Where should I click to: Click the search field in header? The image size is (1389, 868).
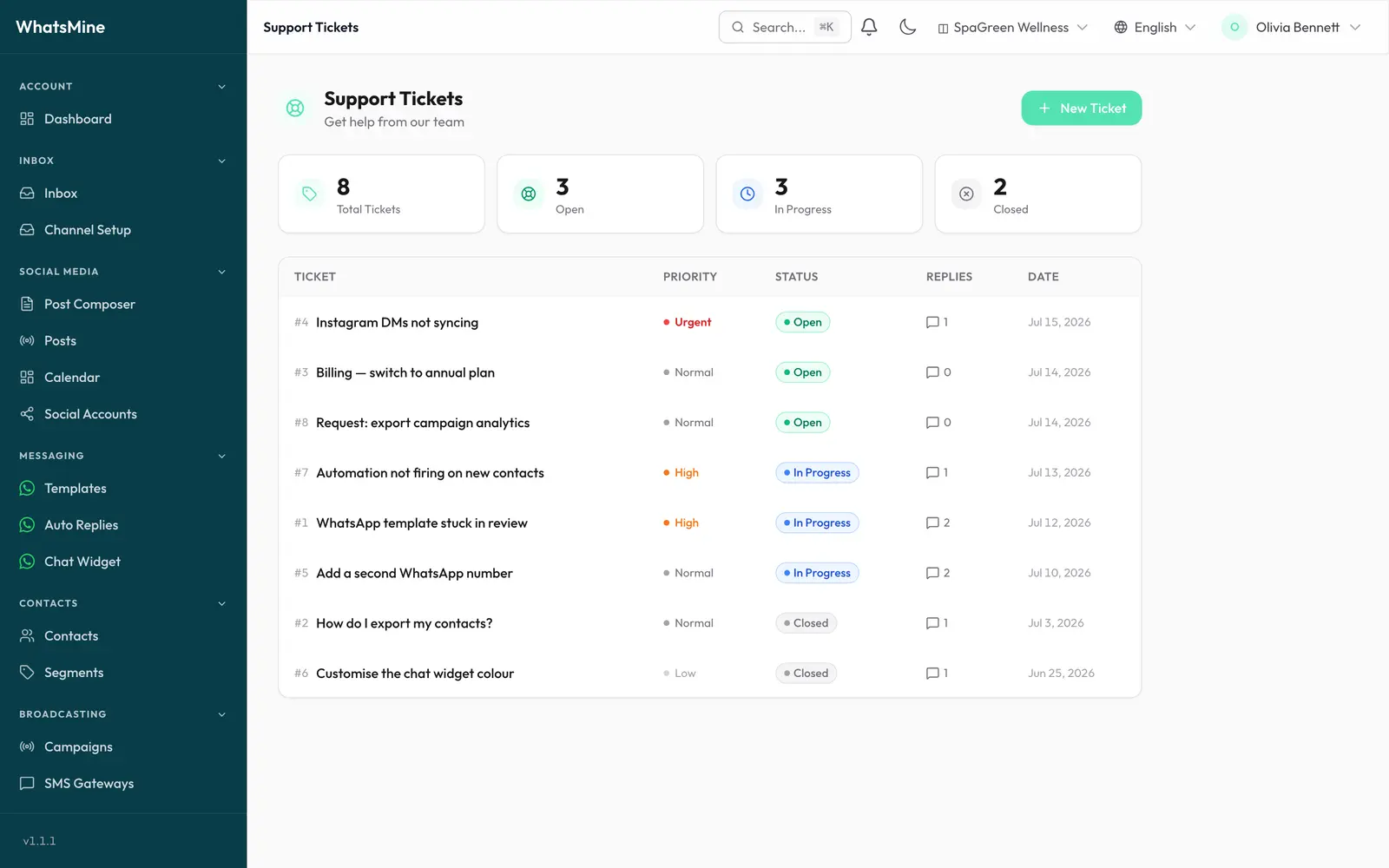(x=785, y=28)
